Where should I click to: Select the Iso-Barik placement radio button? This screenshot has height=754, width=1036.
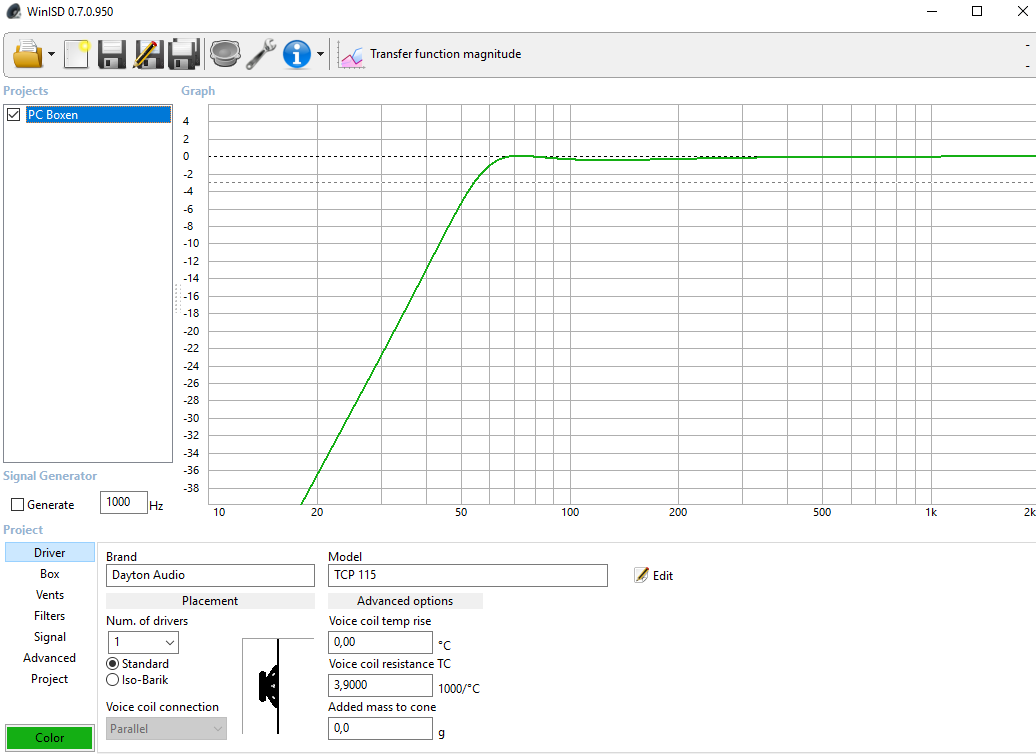pos(112,679)
